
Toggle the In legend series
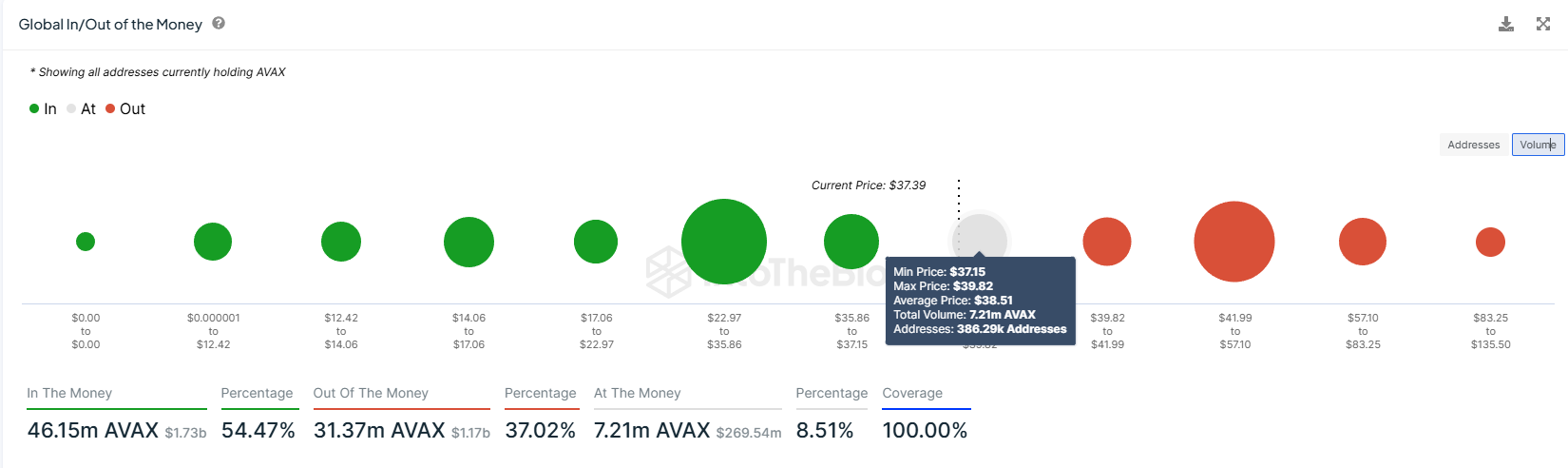[x=44, y=108]
